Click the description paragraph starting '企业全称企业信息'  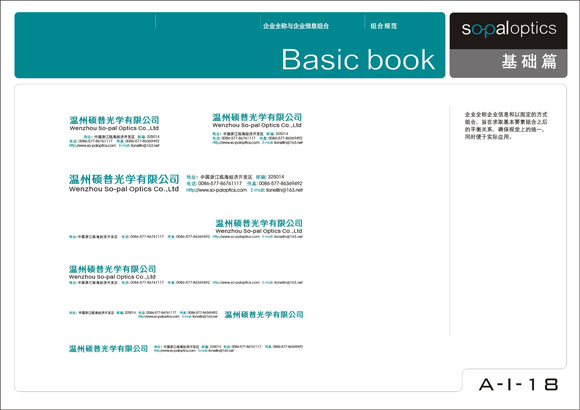(x=506, y=126)
